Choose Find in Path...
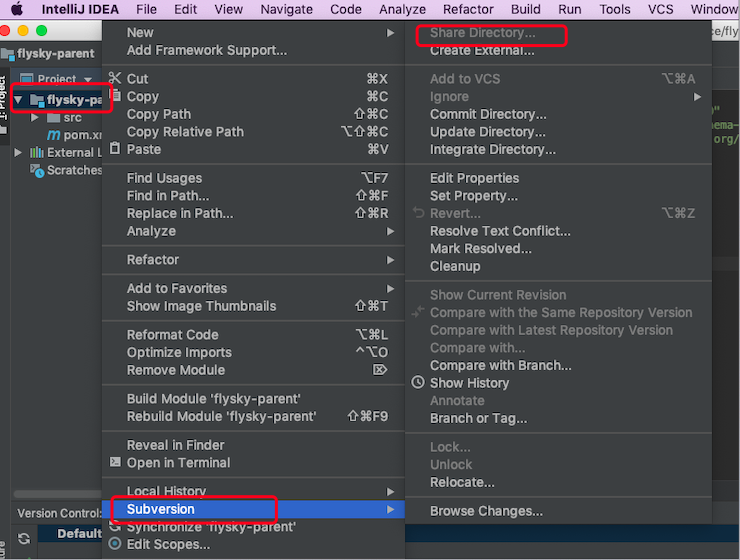 [x=253, y=196]
